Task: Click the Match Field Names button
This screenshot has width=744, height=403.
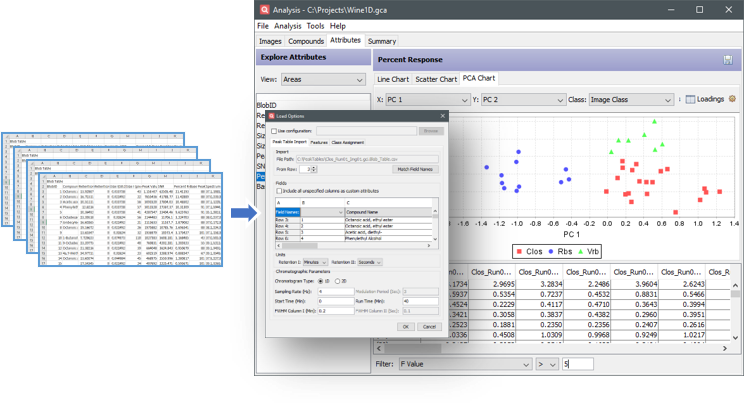Action: click(415, 169)
